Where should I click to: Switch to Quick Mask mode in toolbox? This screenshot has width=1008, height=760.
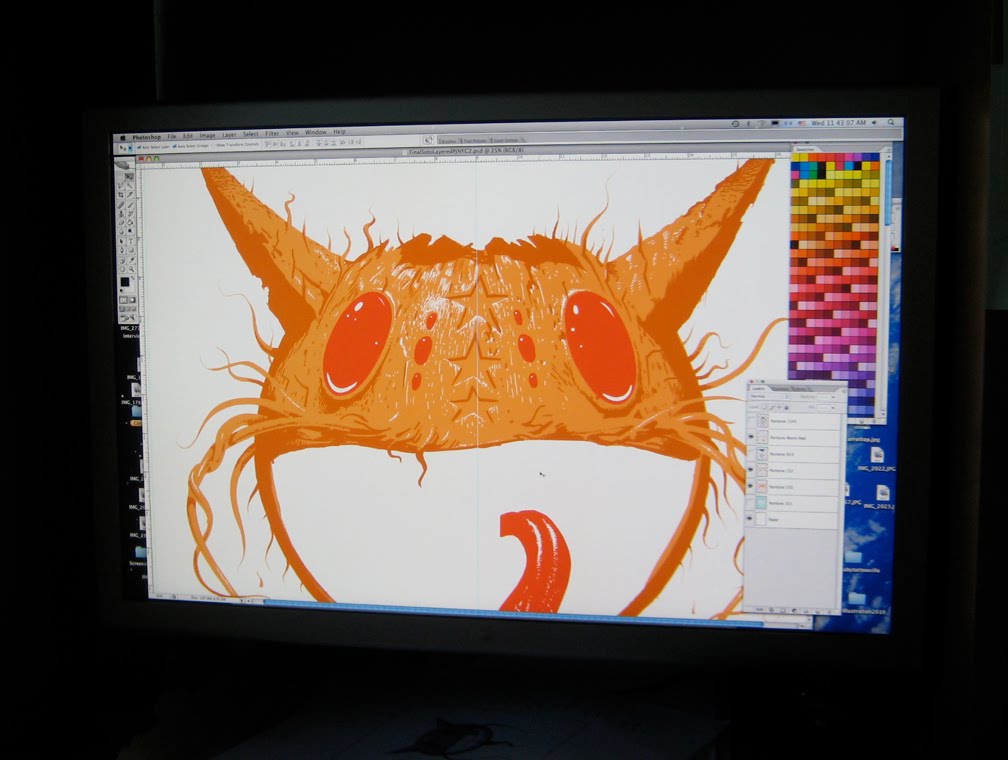tap(132, 300)
